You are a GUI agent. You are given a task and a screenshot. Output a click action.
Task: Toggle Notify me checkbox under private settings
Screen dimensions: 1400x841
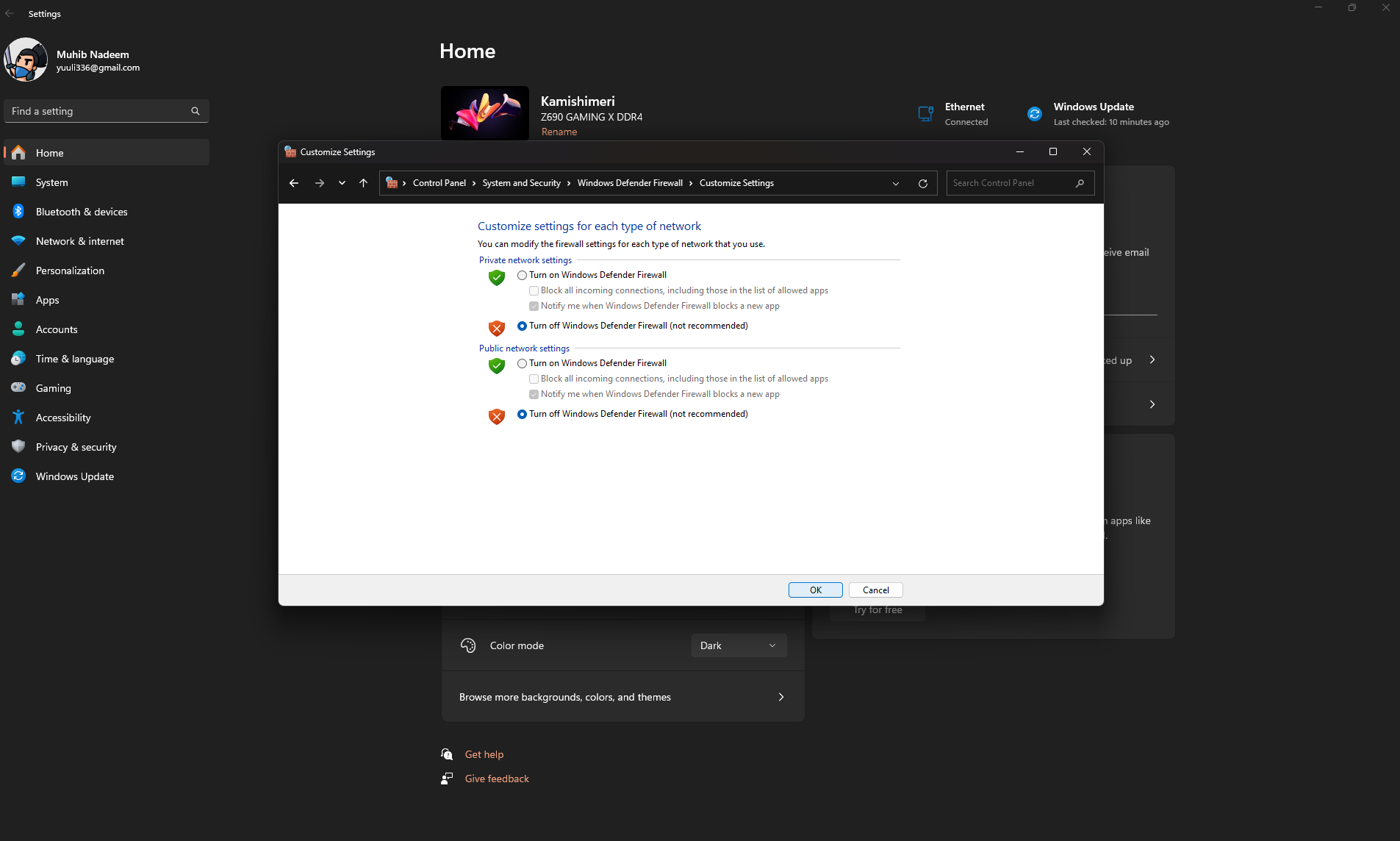534,306
